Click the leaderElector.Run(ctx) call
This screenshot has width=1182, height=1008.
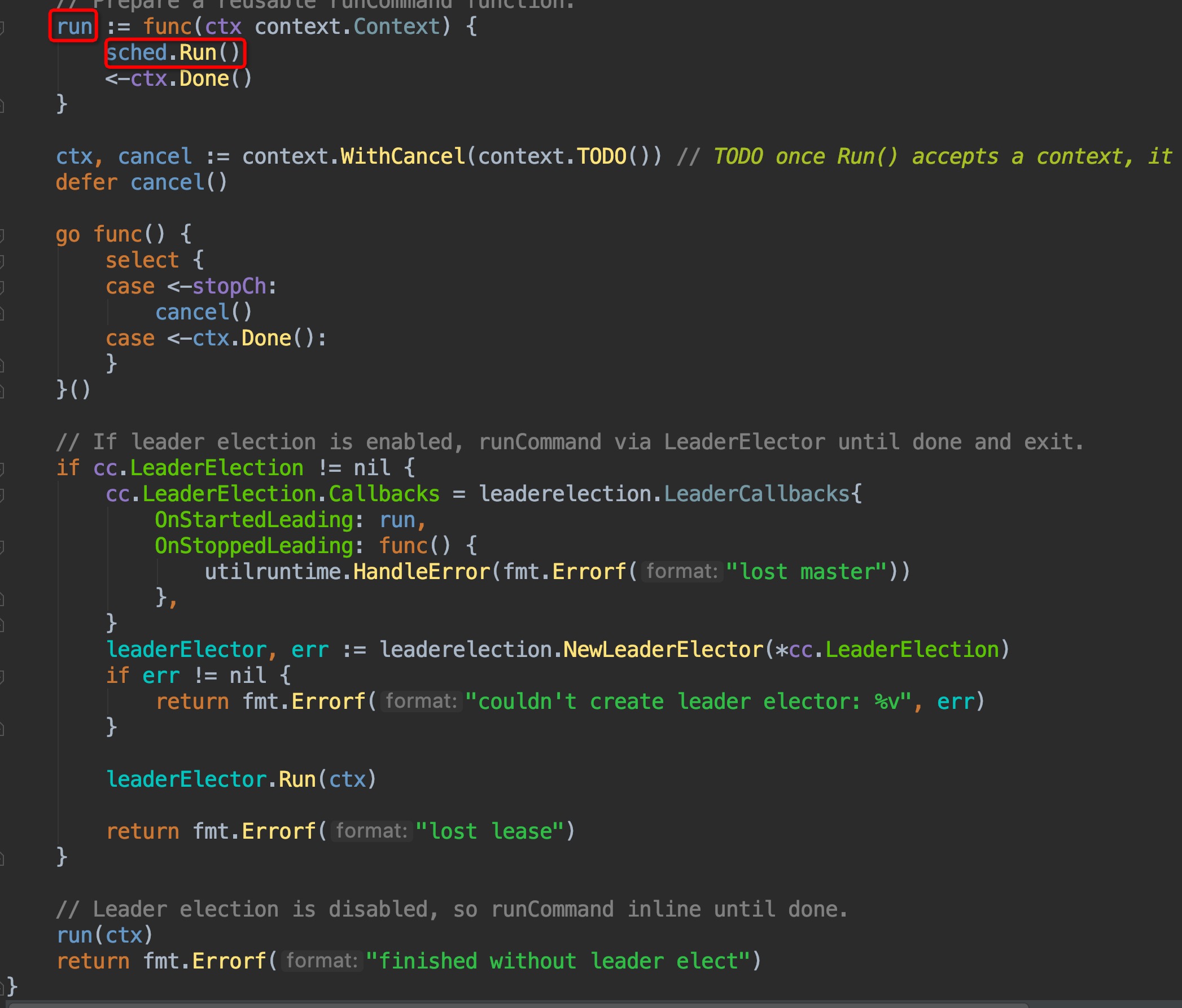click(241, 779)
